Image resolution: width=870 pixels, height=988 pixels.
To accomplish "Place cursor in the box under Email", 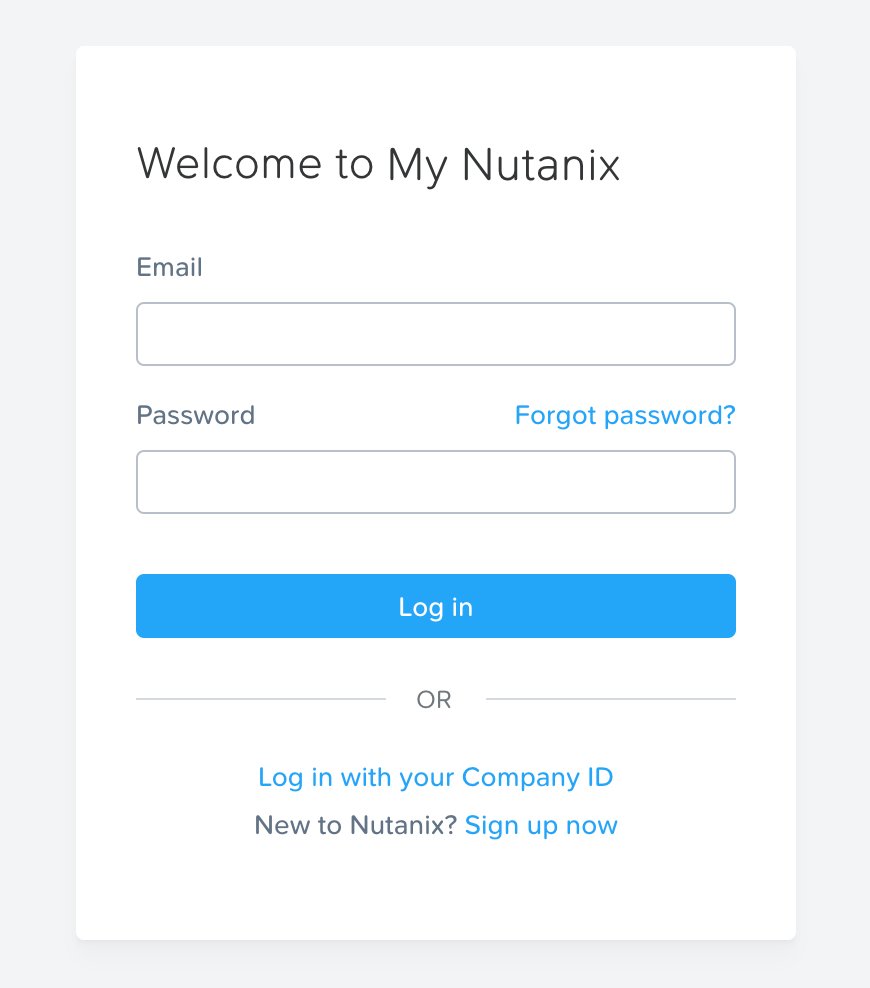I will click(x=435, y=334).
